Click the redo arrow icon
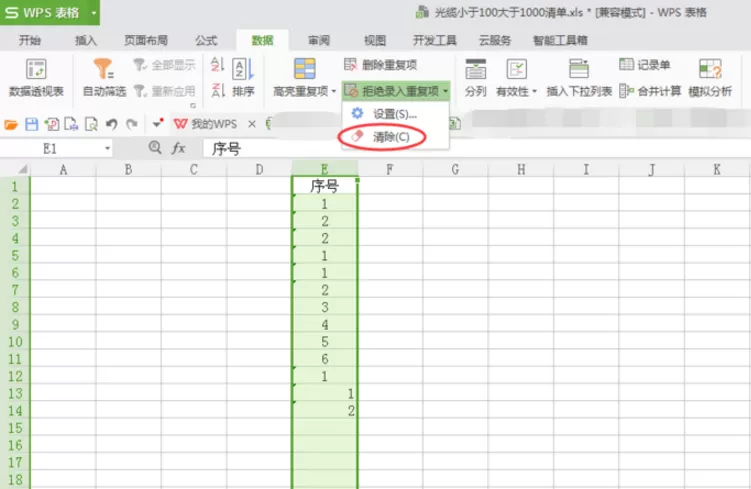Viewport: 751px width, 489px height. (132, 125)
